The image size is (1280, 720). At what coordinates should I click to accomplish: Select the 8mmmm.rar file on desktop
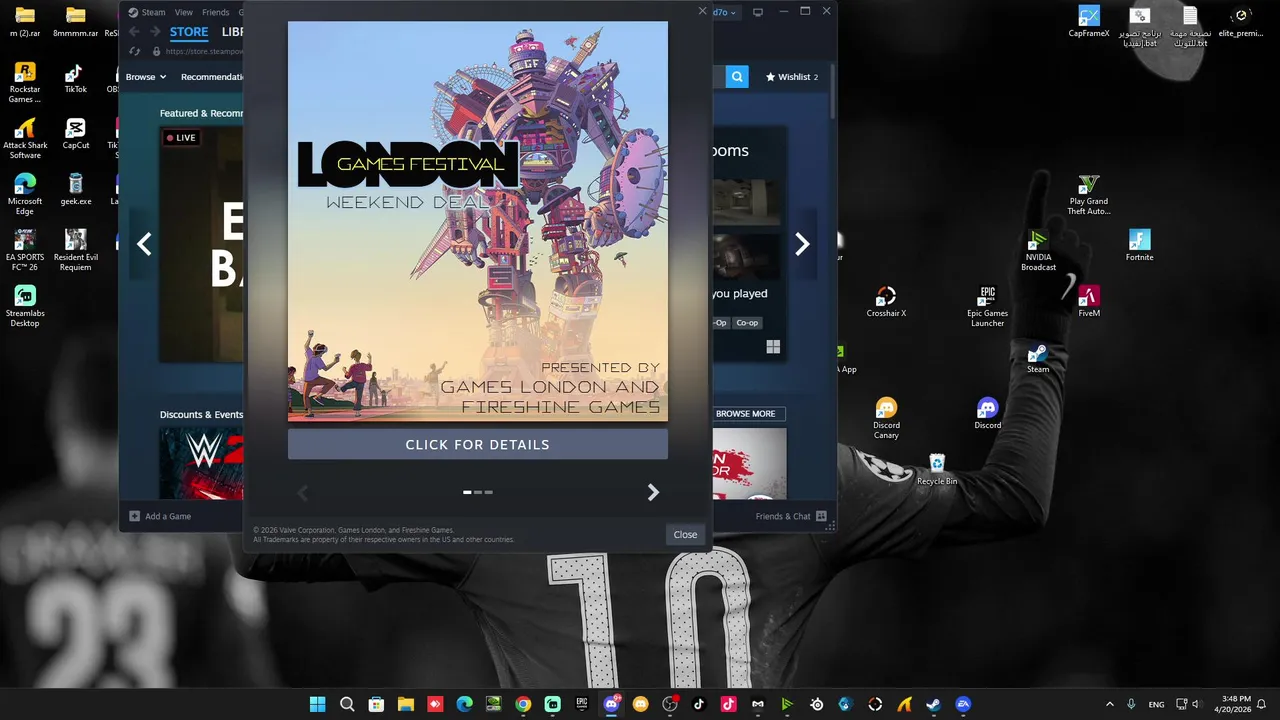click(x=75, y=22)
